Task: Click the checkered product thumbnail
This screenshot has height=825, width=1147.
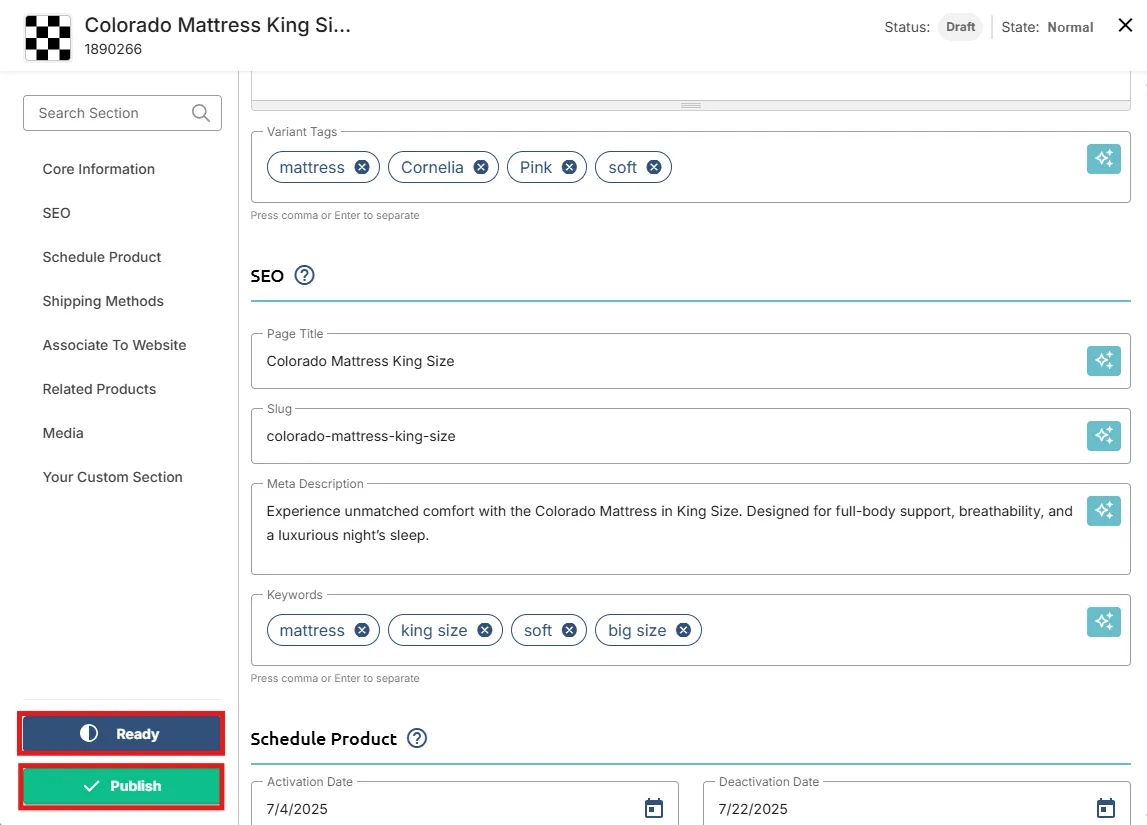Action: tap(48, 37)
